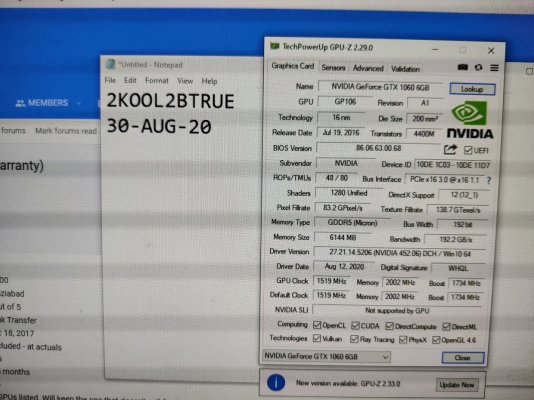
Task: Click the Lookup button
Action: (x=472, y=89)
